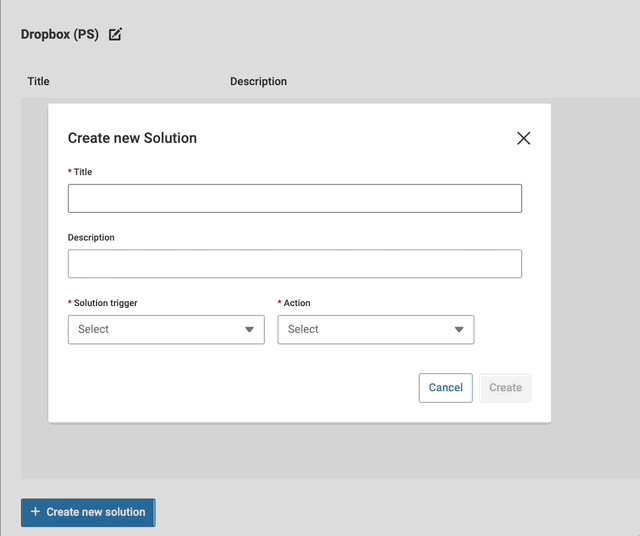Click the Title column header

[x=38, y=81]
